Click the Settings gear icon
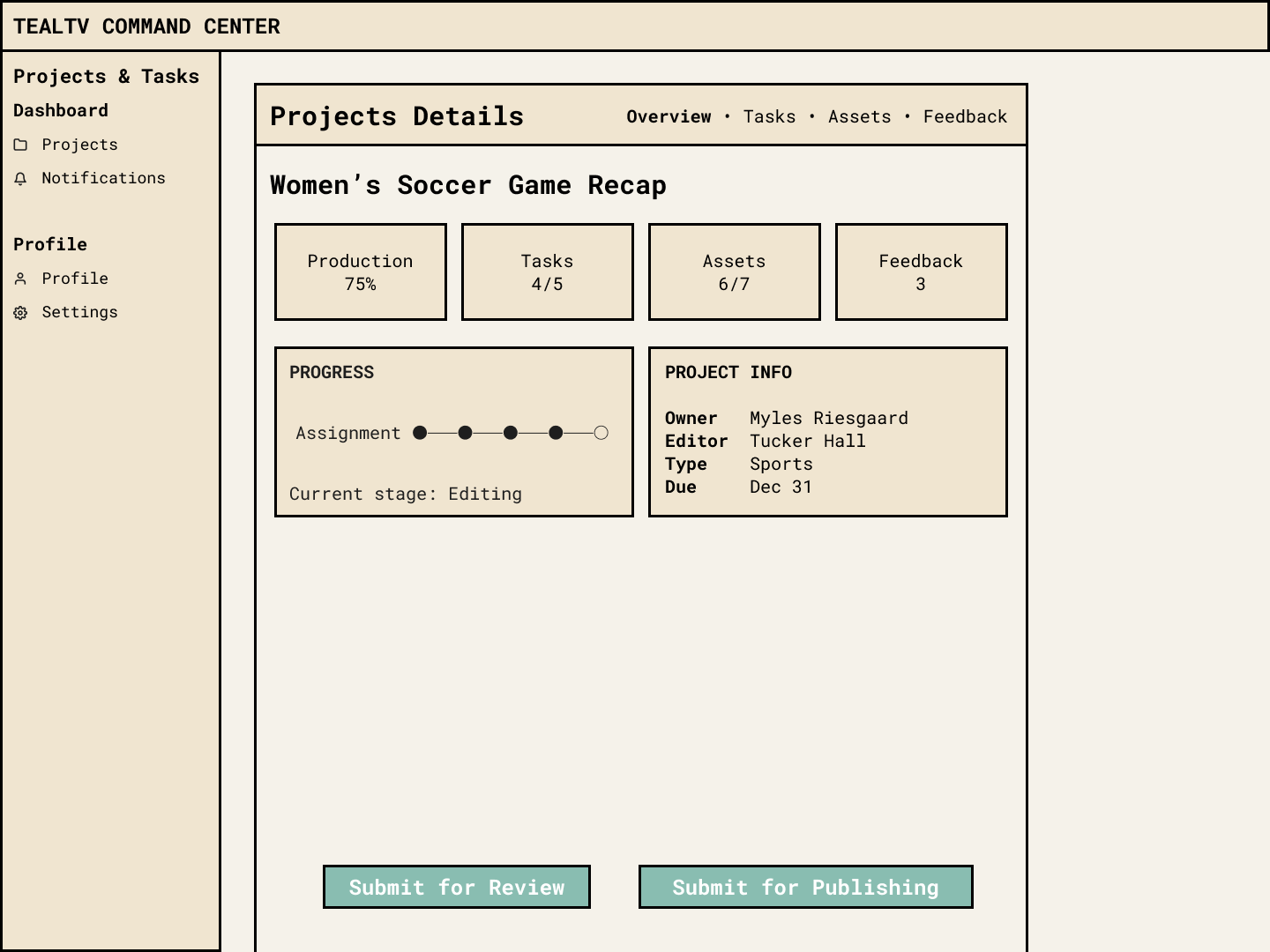This screenshot has width=1270, height=952. [x=20, y=313]
